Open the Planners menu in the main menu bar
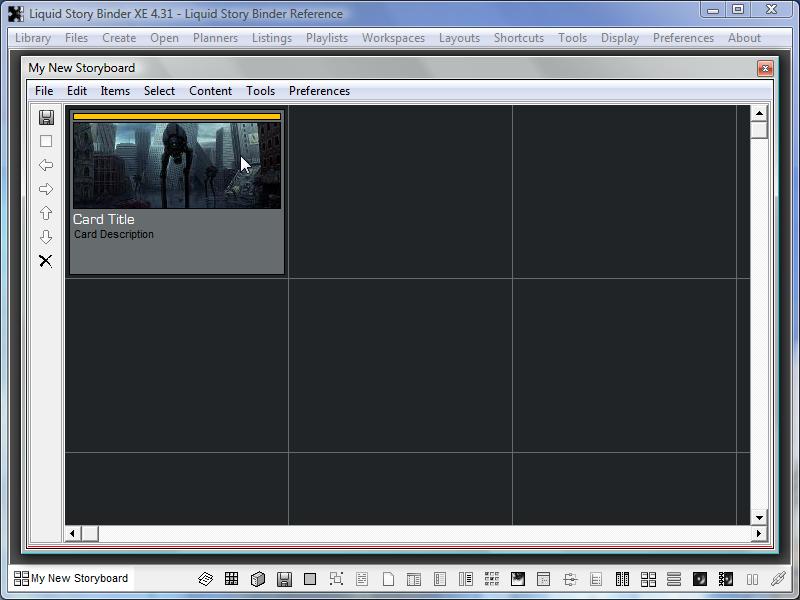Image resolution: width=800 pixels, height=600 pixels. pyautogui.click(x=215, y=38)
